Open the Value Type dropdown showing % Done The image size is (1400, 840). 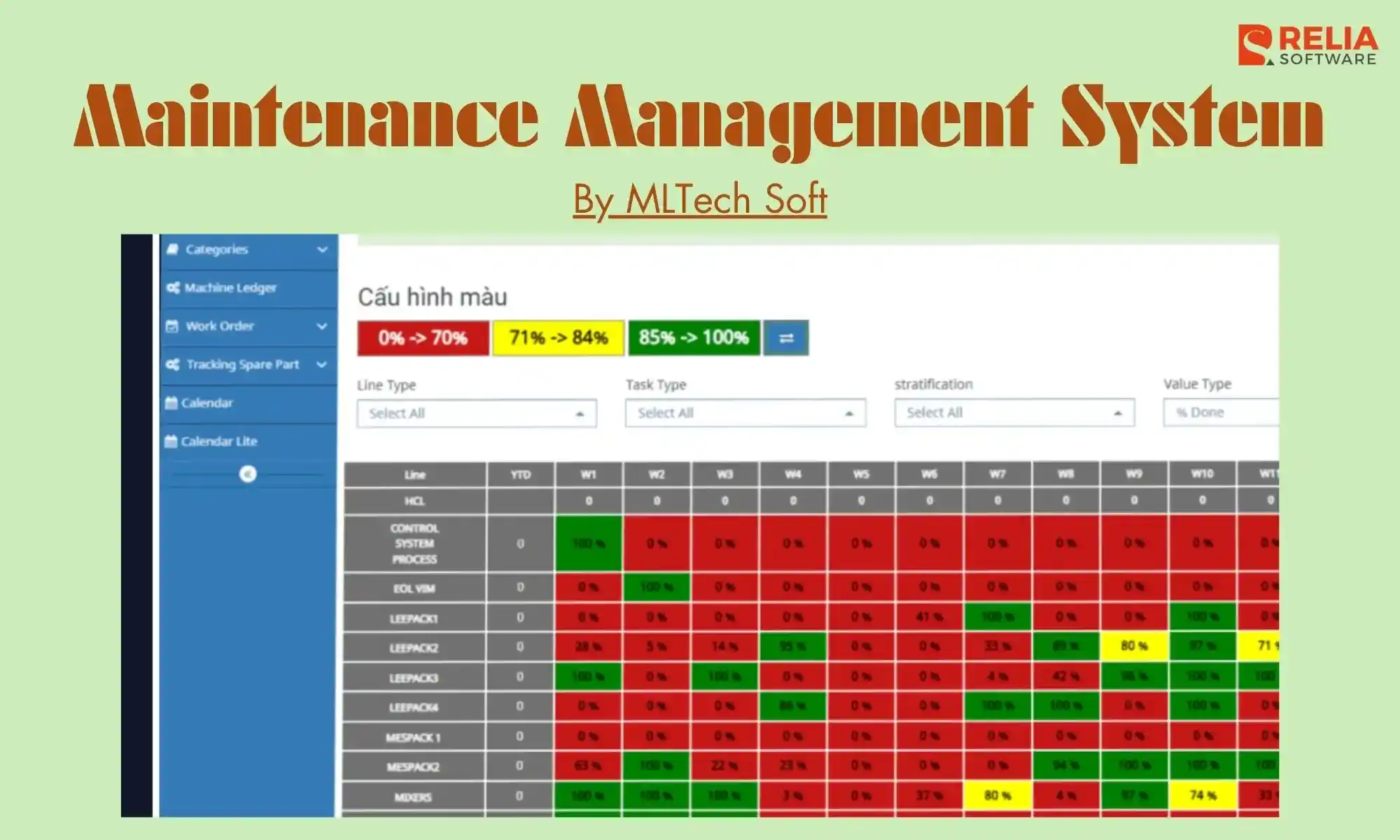tap(1221, 412)
